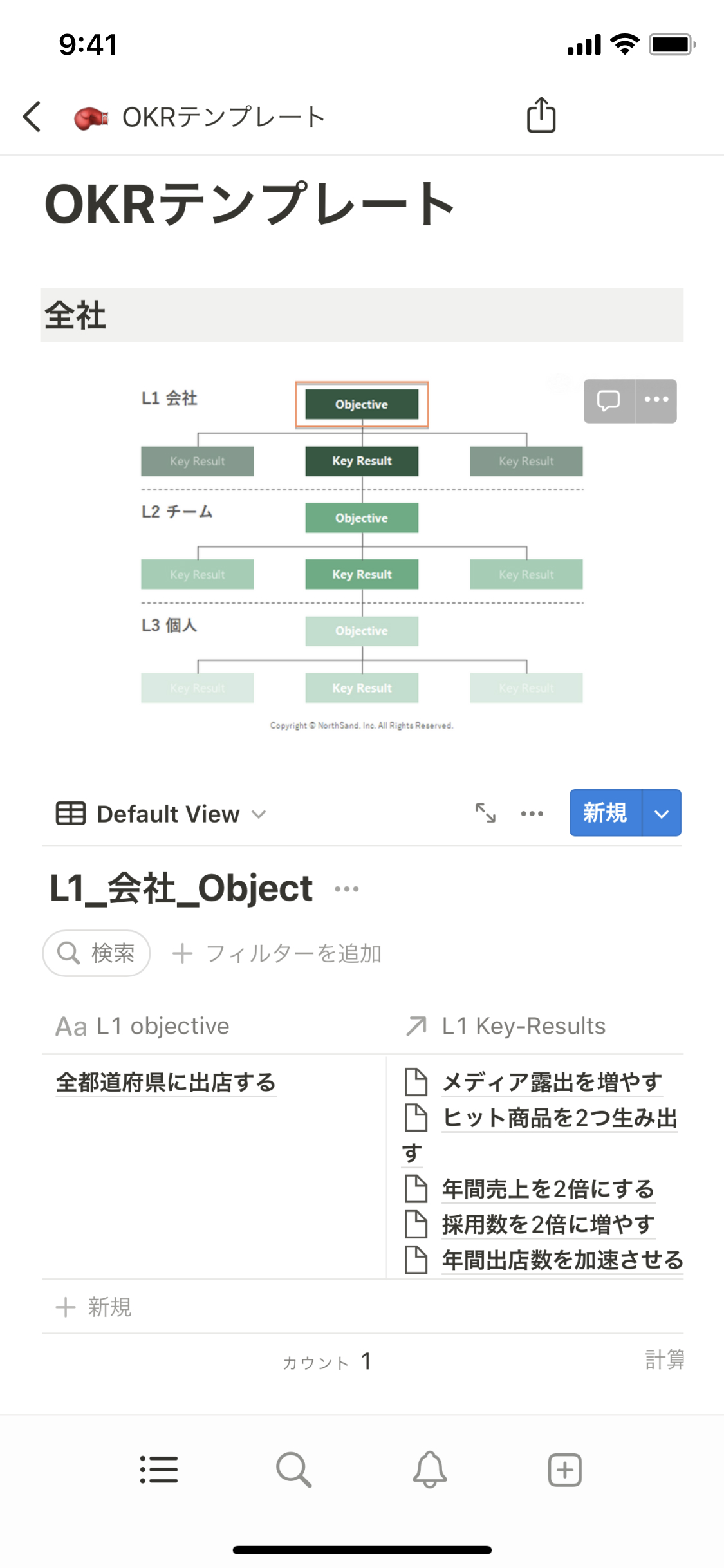Screen dimensions: 724x1568
Task: Tap the back arrow icon
Action: pyautogui.click(x=32, y=117)
